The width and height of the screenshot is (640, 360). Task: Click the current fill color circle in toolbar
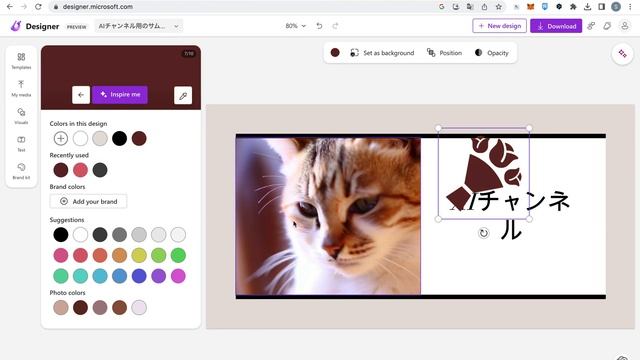(335, 53)
